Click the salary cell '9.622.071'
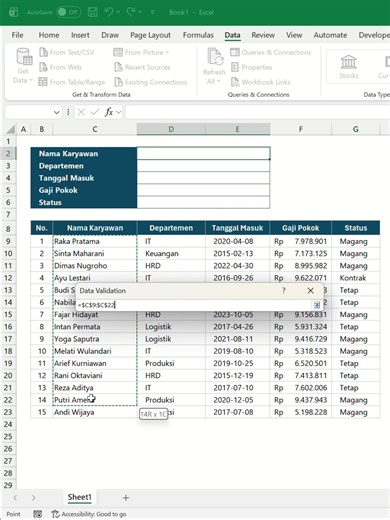390x520 pixels. [x=301, y=278]
